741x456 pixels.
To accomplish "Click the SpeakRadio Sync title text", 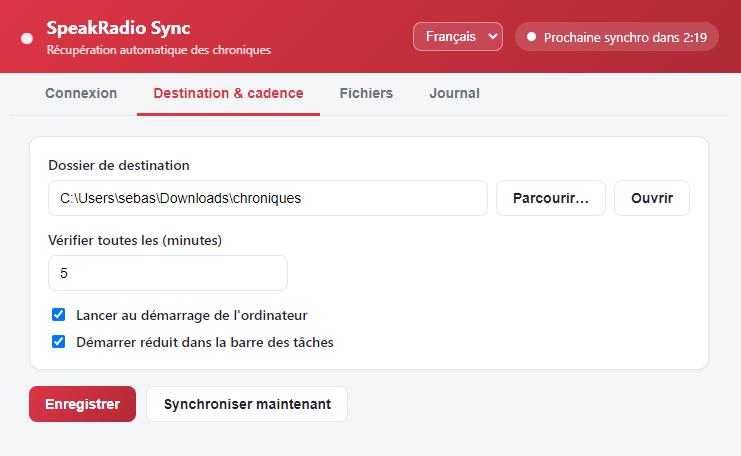I will (118, 28).
